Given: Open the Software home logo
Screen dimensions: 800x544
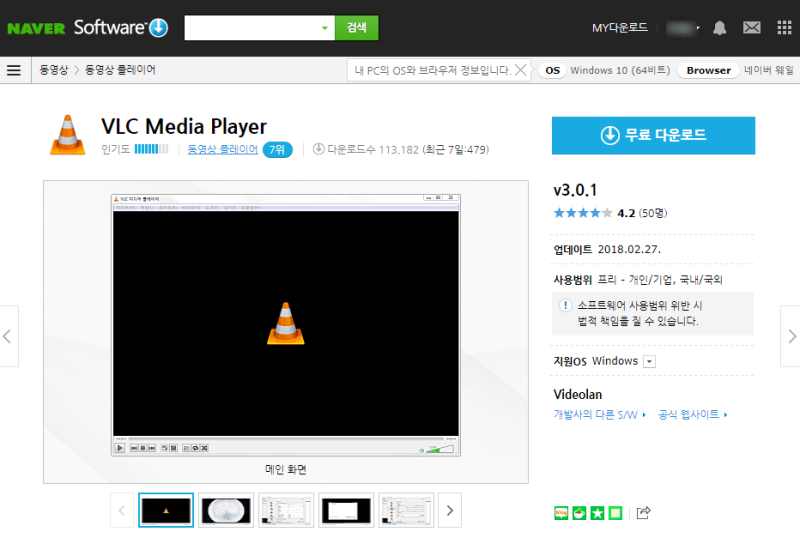Looking at the screenshot, I should tap(121, 28).
